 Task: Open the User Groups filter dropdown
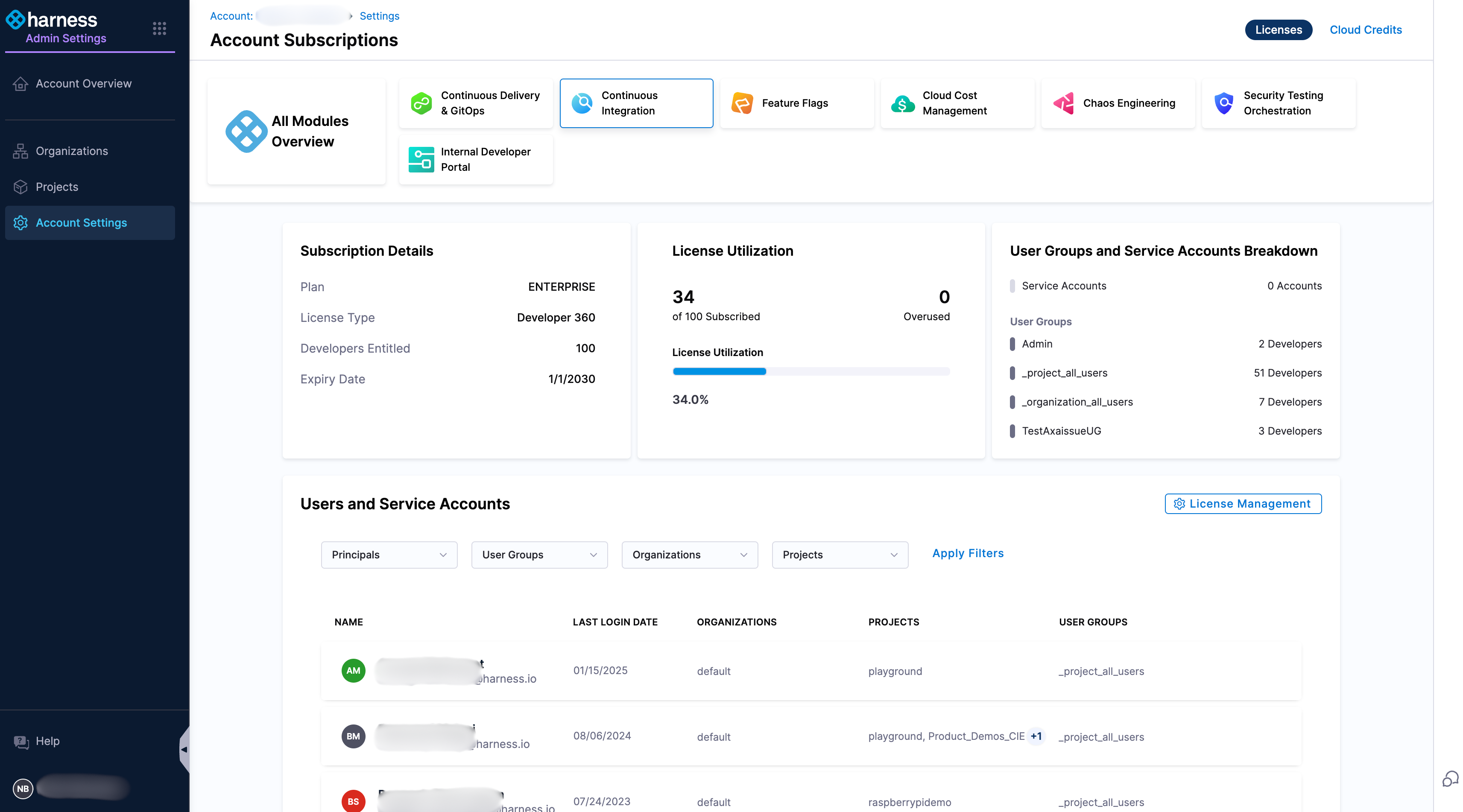tap(539, 555)
